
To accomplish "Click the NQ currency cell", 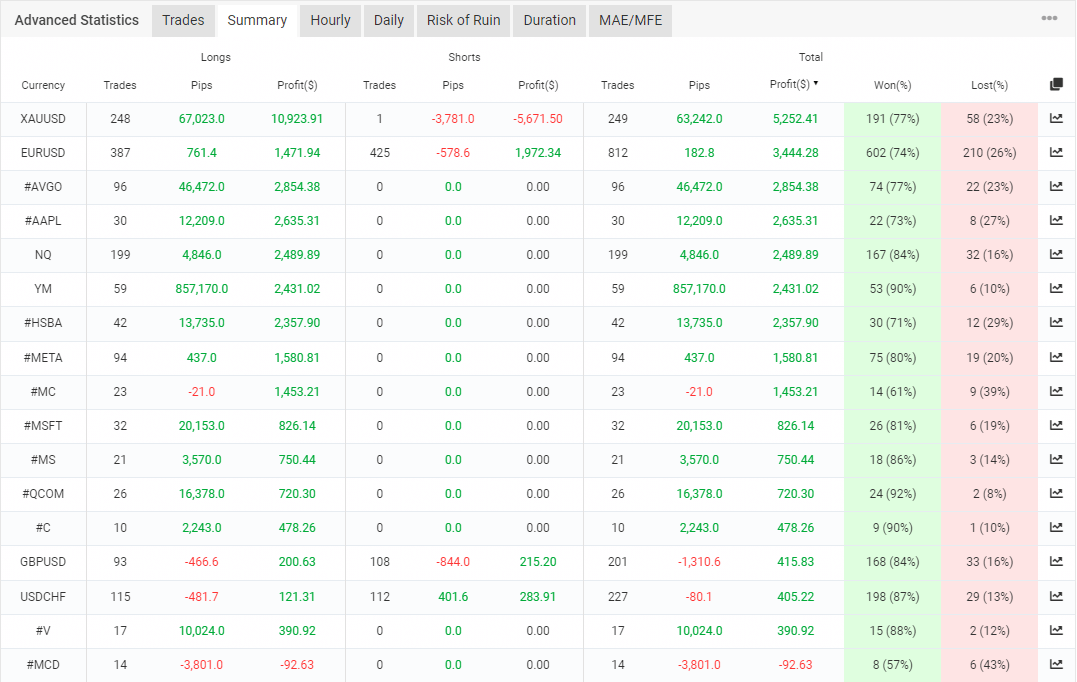I will tap(43, 255).
